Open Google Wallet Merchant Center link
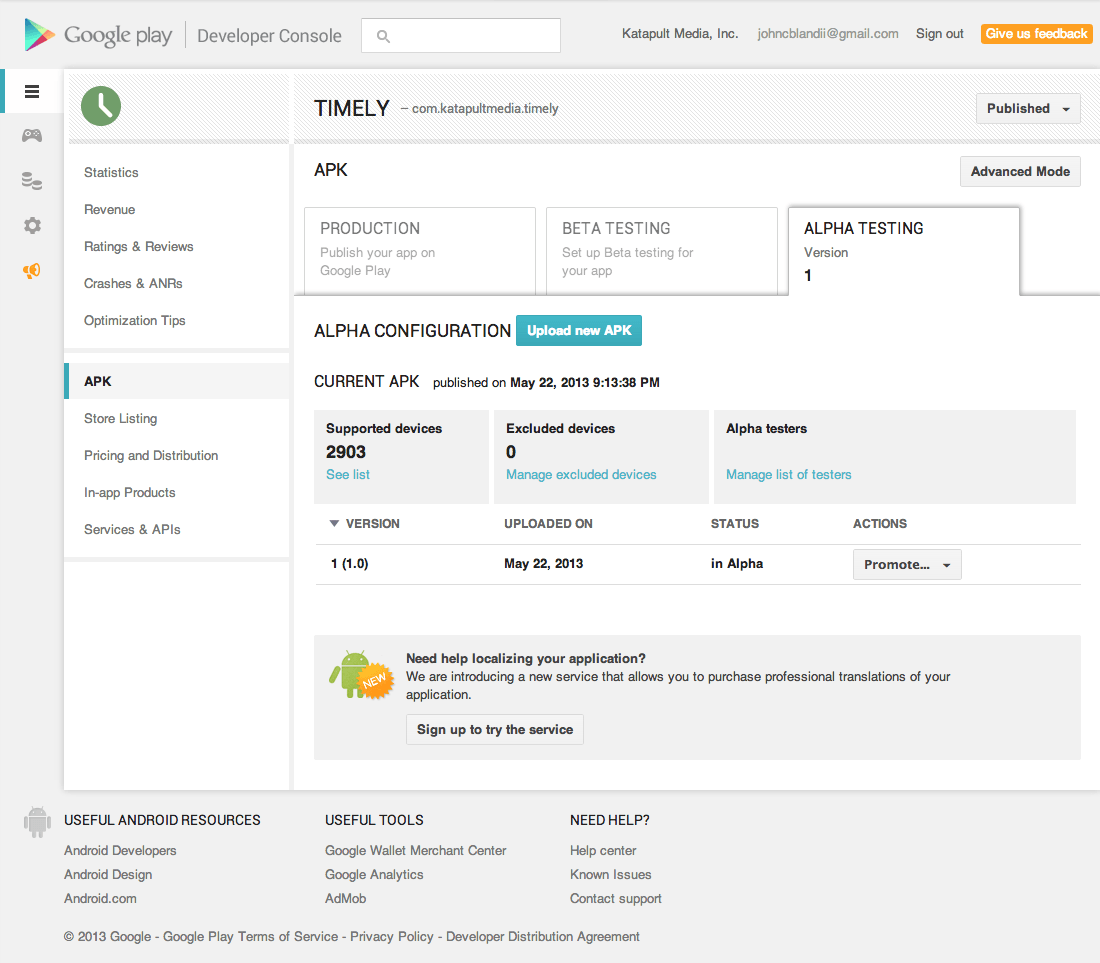This screenshot has width=1100, height=963. [x=415, y=851]
